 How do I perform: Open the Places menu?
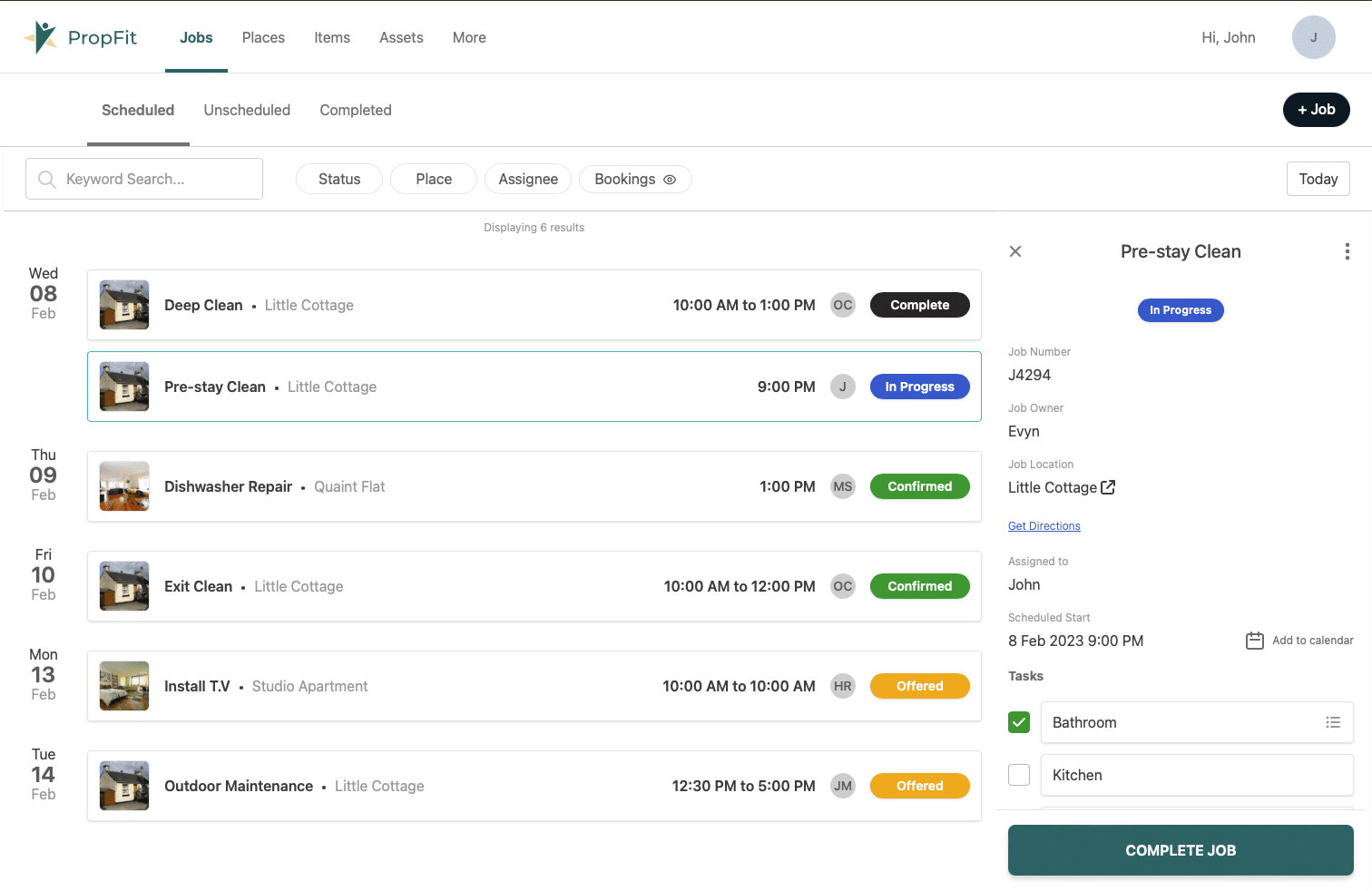[x=263, y=37]
